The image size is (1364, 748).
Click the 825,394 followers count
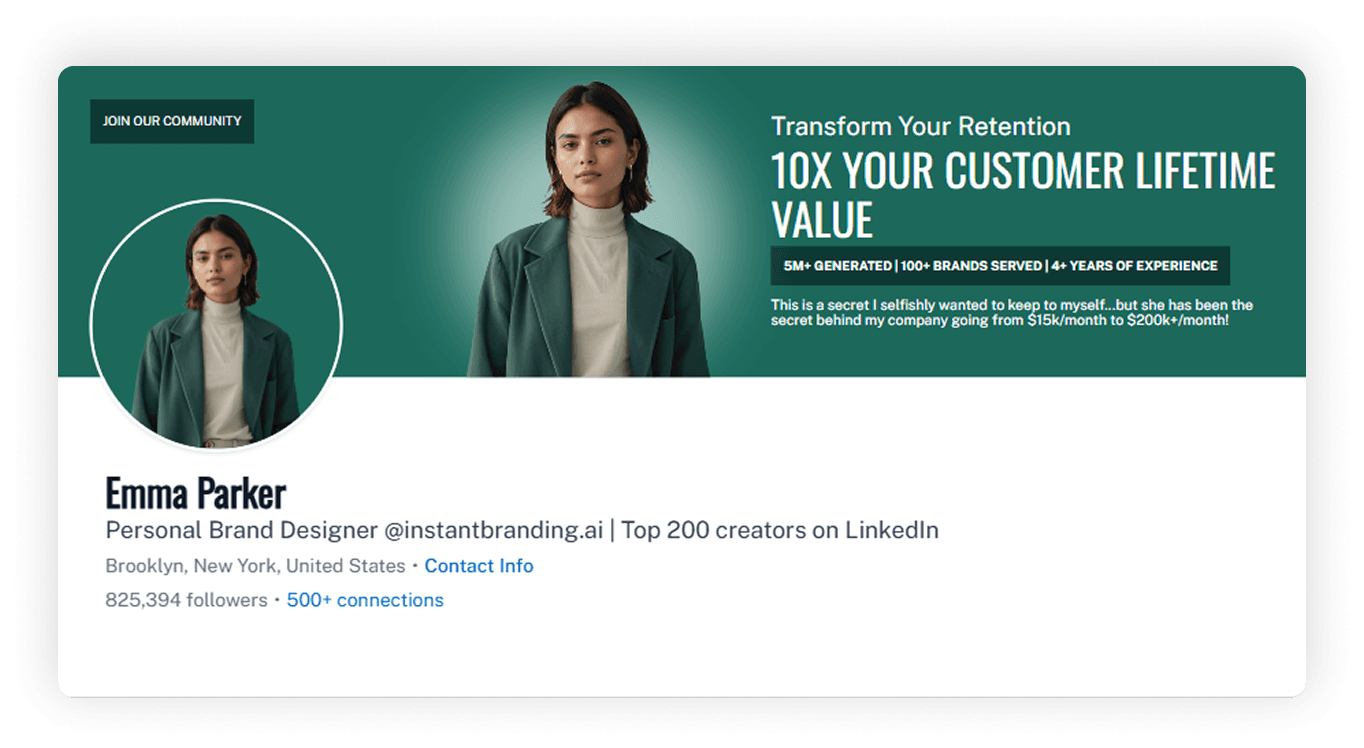[186, 600]
